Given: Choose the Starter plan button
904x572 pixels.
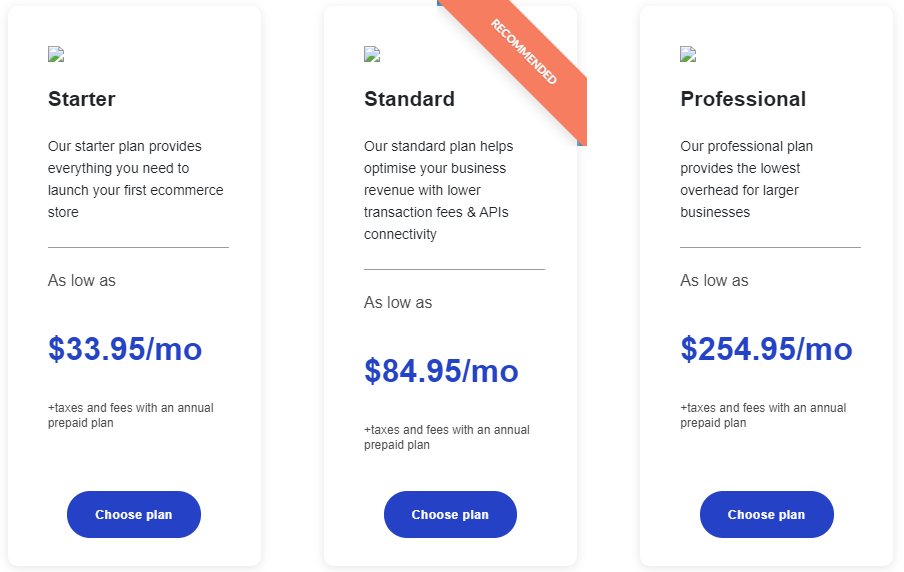Looking at the screenshot, I should (134, 514).
